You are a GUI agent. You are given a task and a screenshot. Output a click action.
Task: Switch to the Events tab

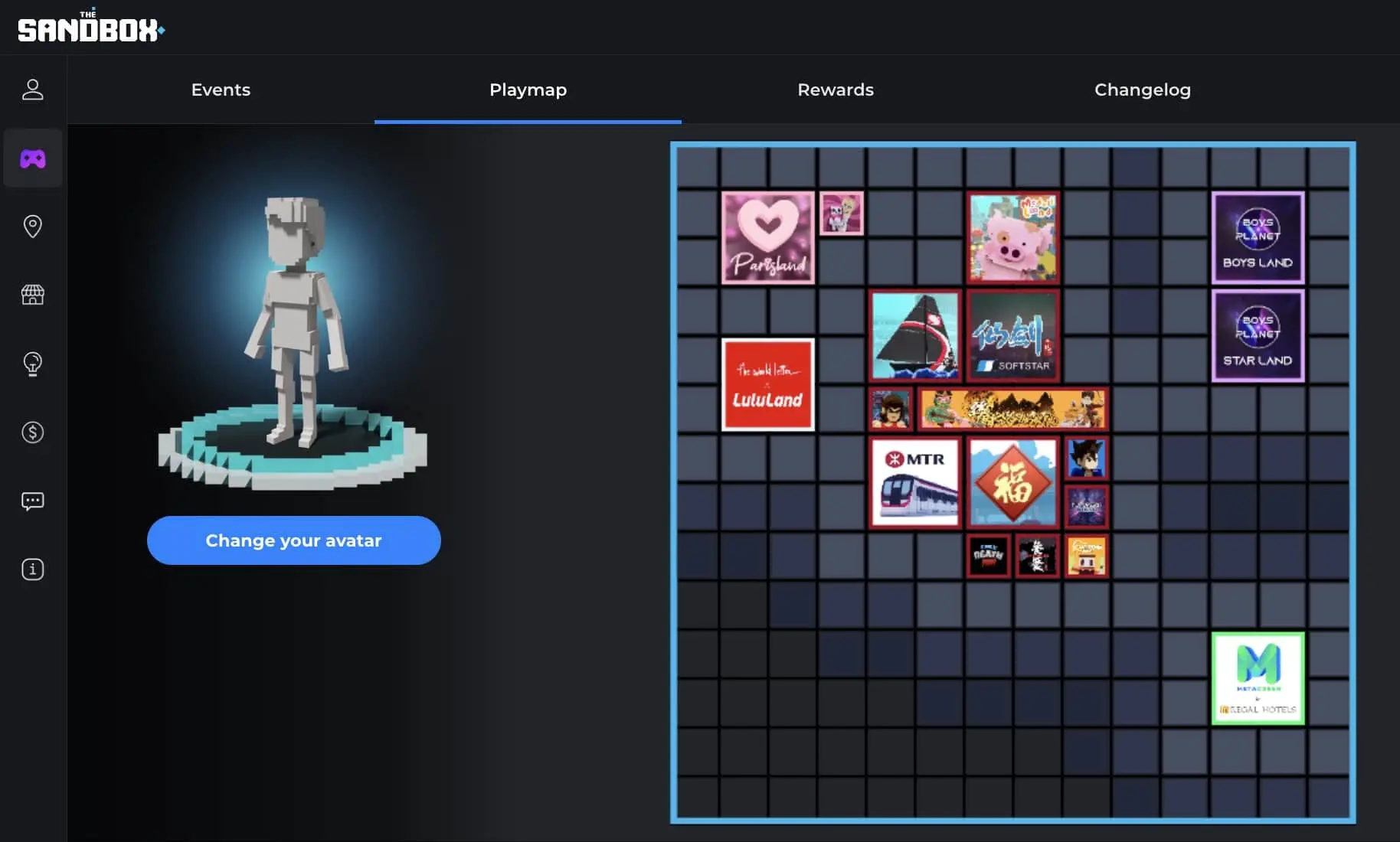[x=221, y=90]
